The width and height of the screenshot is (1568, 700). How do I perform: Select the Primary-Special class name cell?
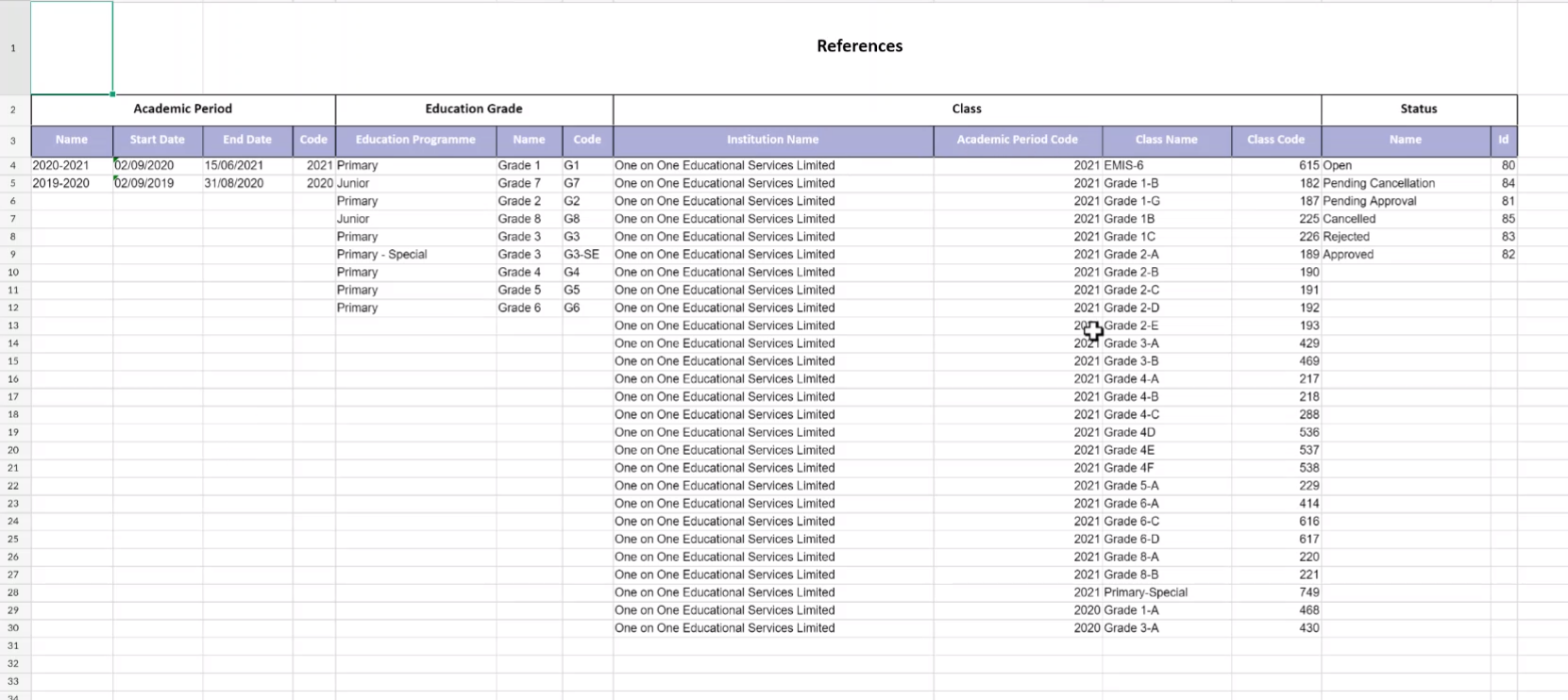[1167, 592]
